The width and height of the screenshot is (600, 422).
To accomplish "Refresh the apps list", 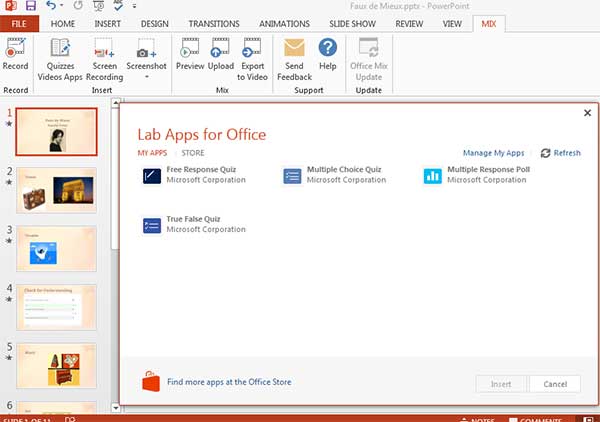I will click(561, 153).
